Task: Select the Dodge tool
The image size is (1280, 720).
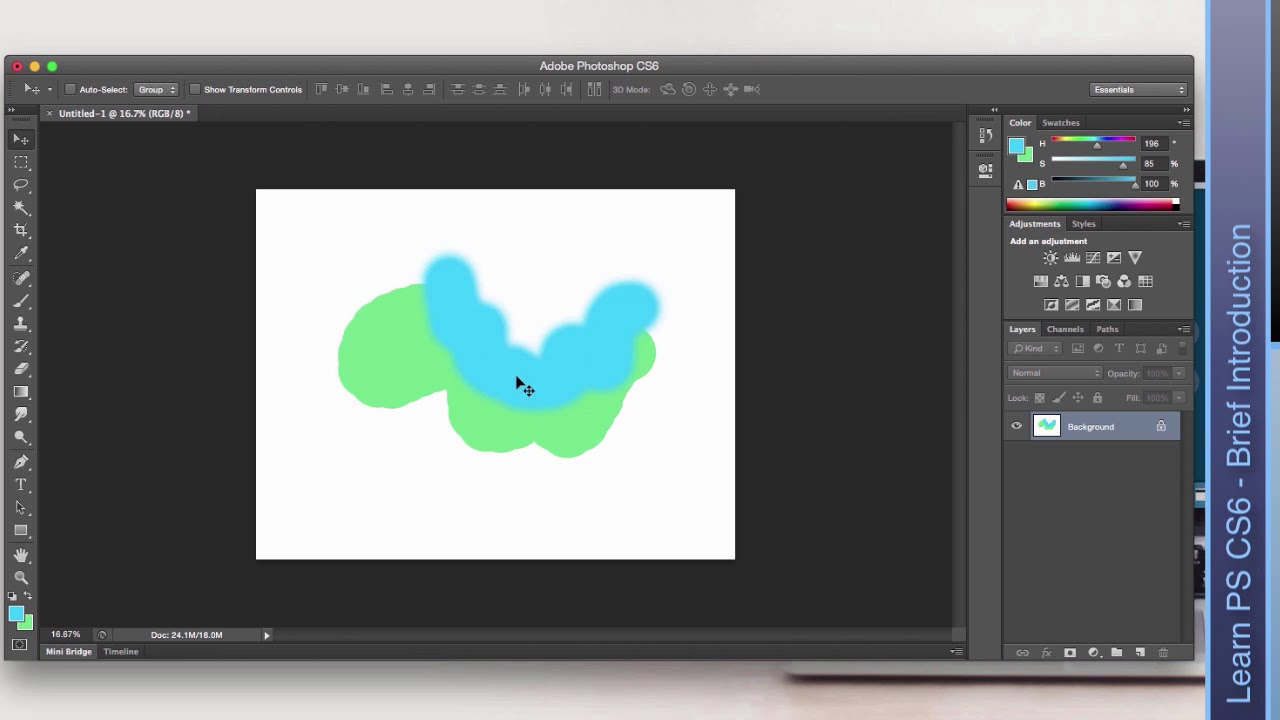Action: 21,437
